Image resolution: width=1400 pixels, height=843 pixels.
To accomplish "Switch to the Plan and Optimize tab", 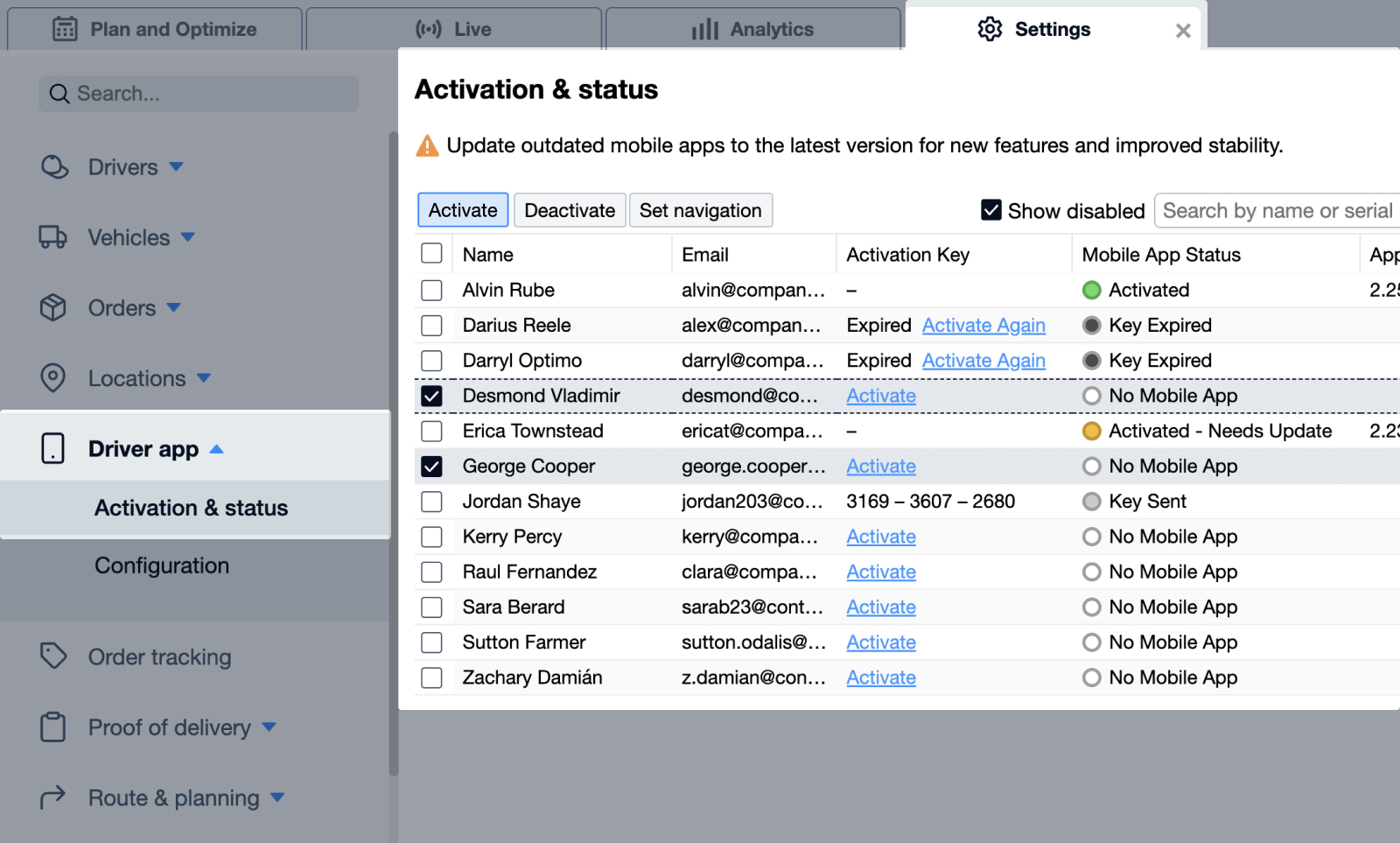I will (155, 29).
